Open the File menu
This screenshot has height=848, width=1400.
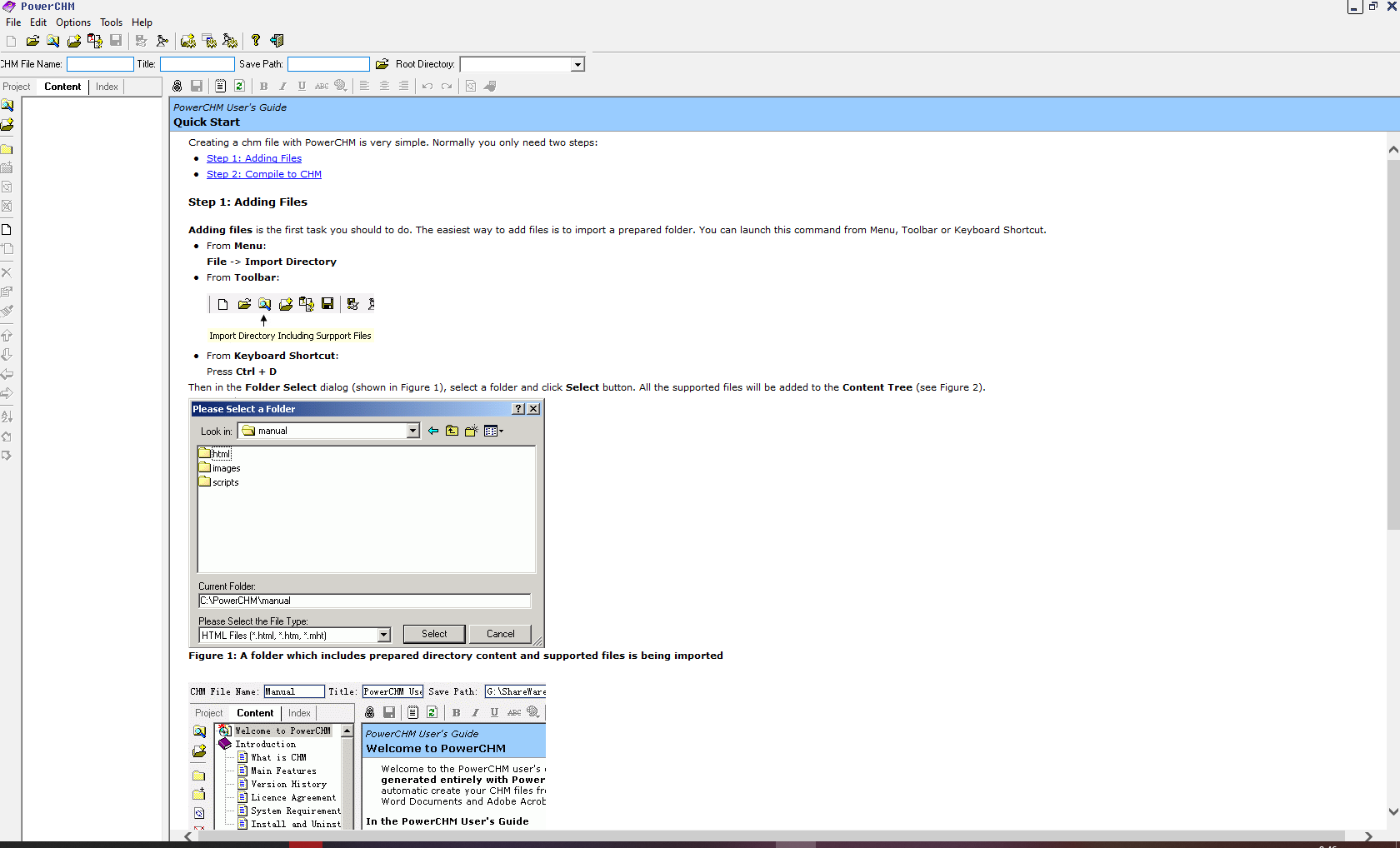[13, 22]
